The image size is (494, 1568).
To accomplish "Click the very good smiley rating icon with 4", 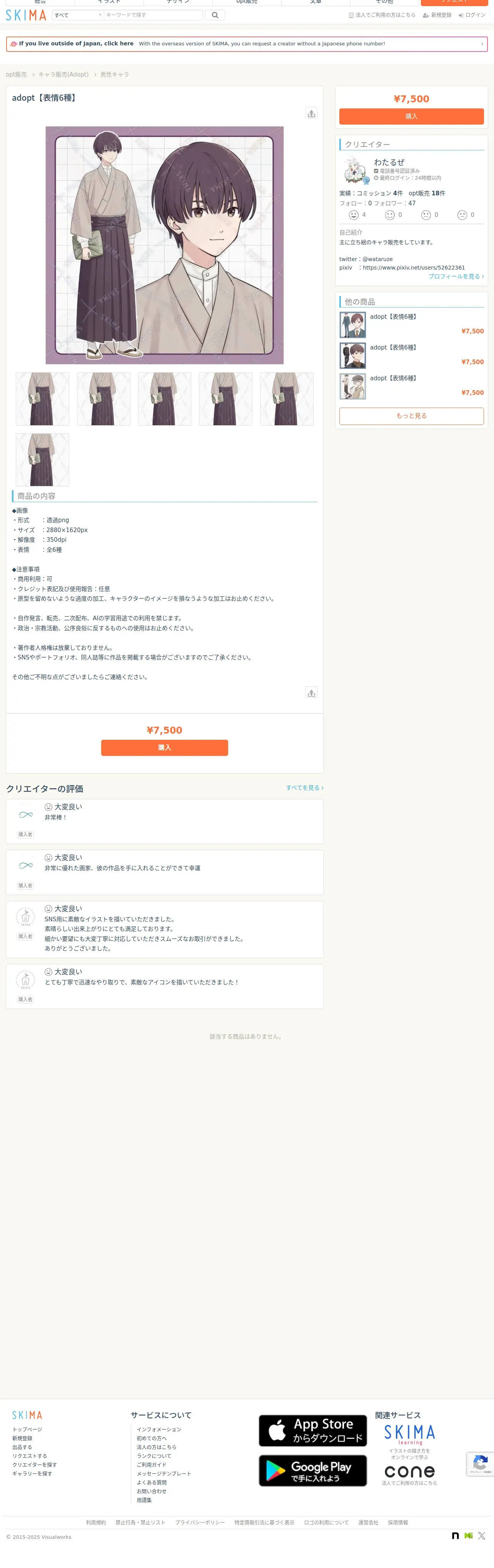I will click(353, 215).
